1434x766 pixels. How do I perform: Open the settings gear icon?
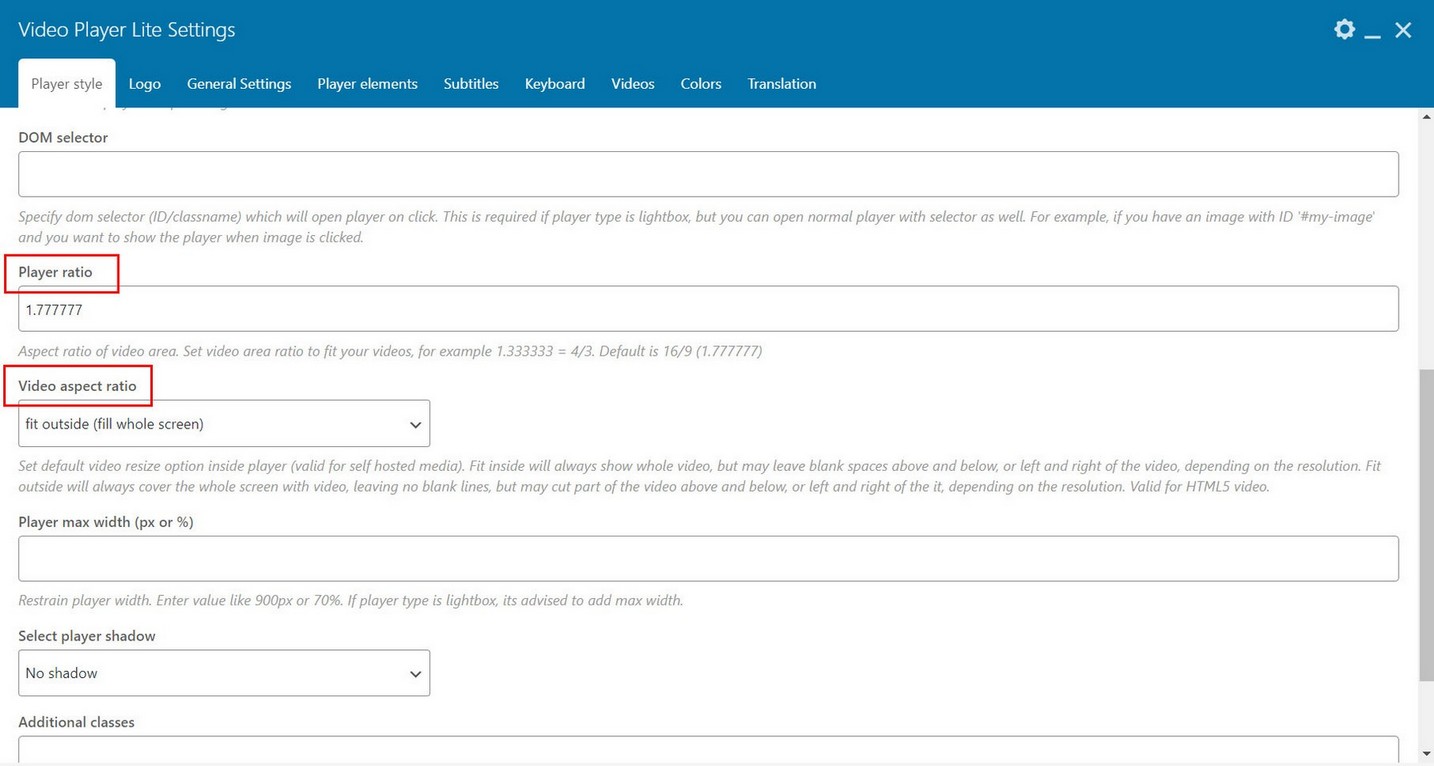pyautogui.click(x=1344, y=30)
